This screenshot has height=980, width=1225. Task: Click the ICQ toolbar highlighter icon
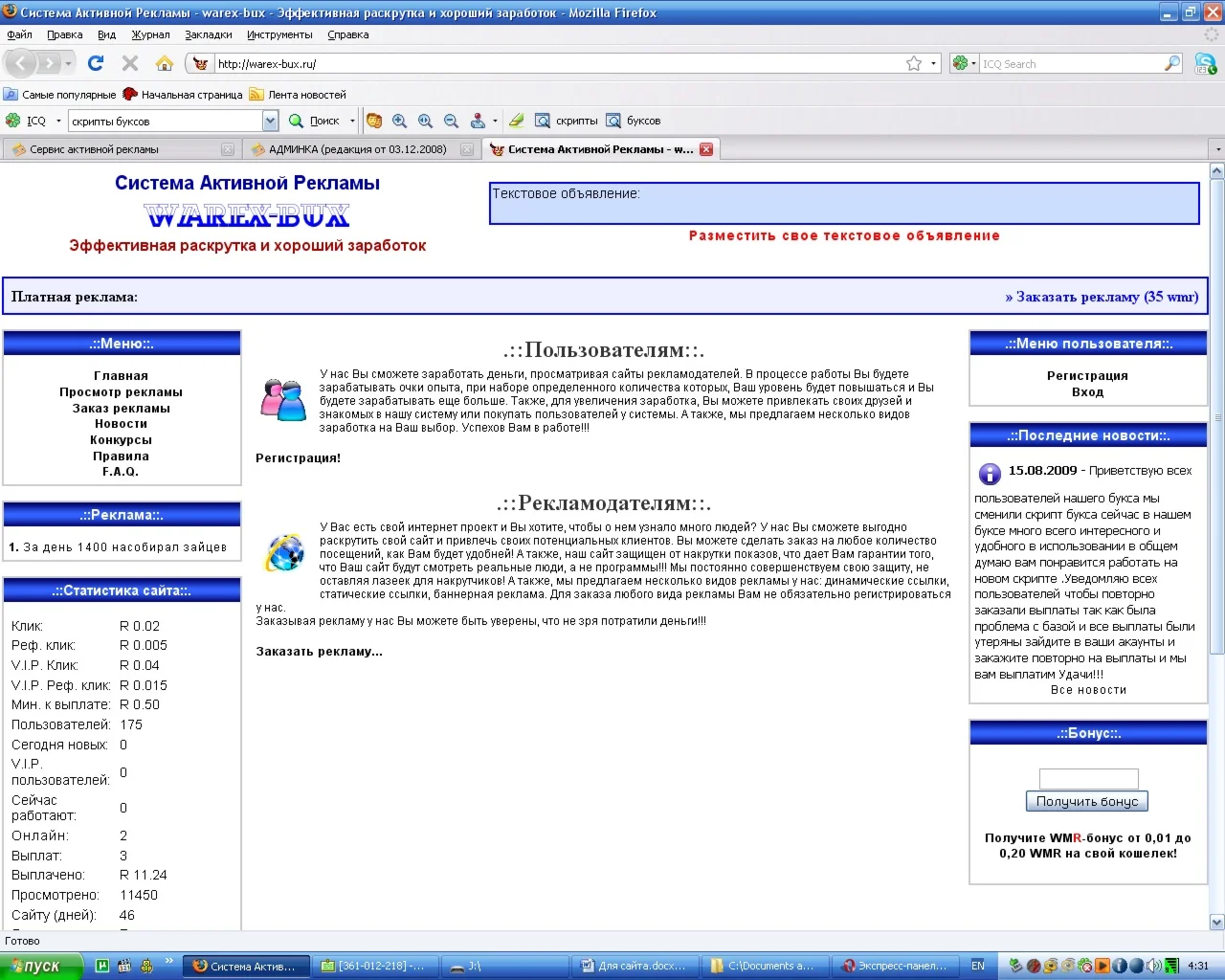516,121
